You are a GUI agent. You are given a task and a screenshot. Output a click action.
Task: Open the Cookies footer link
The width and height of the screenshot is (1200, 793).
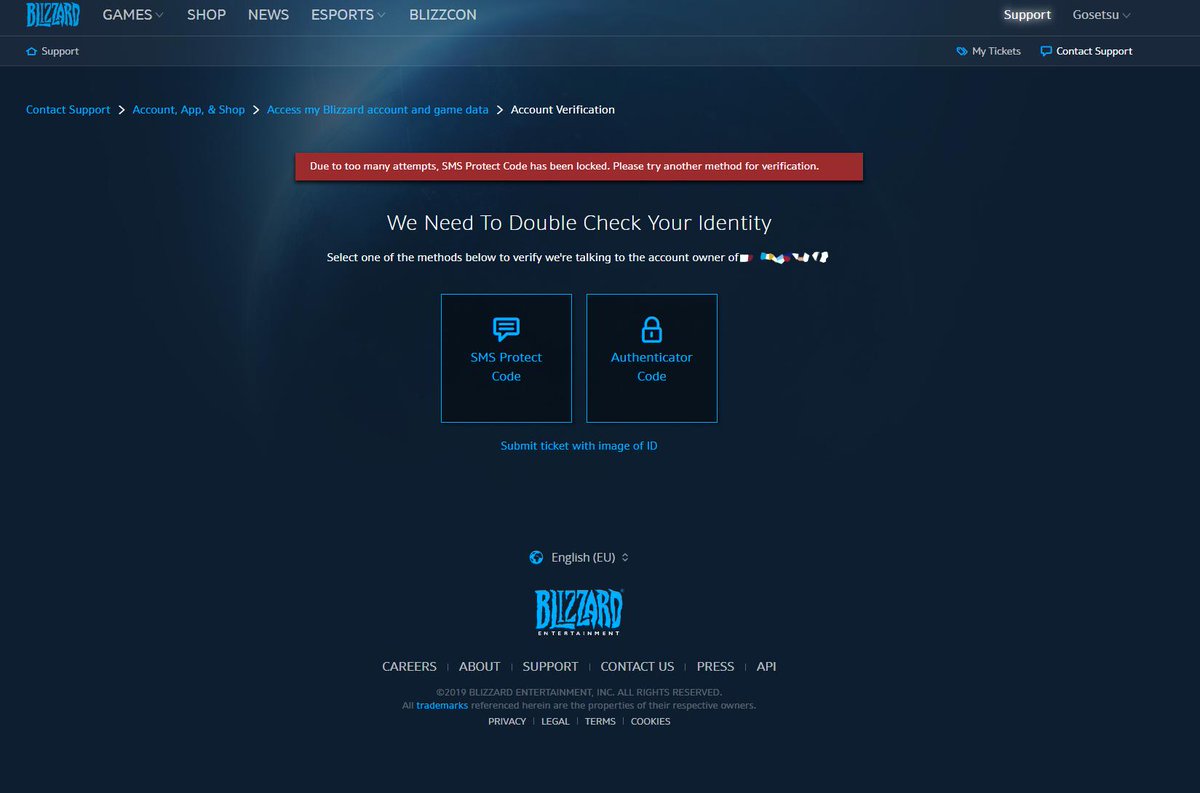click(651, 722)
